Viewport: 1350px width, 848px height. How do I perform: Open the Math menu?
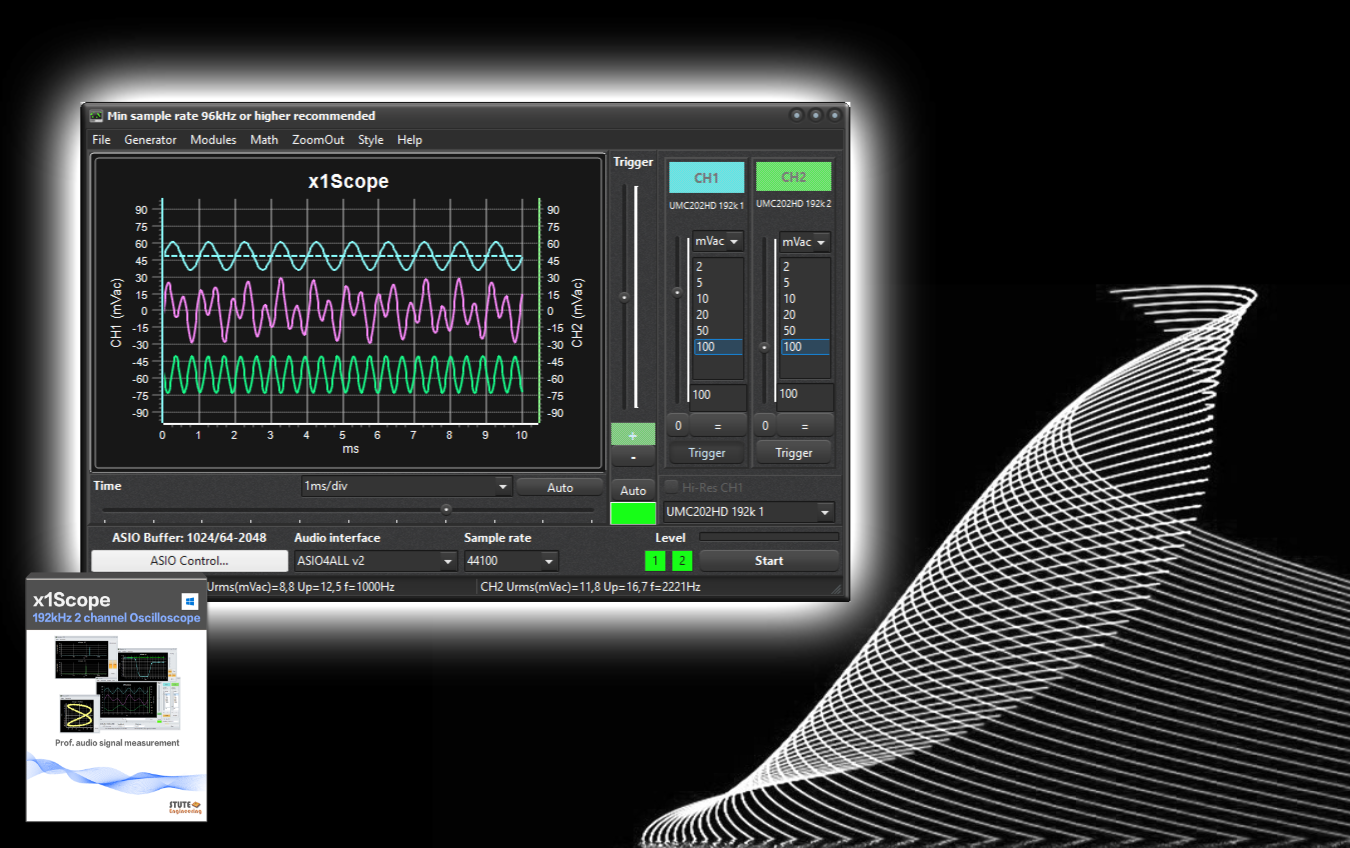[264, 140]
